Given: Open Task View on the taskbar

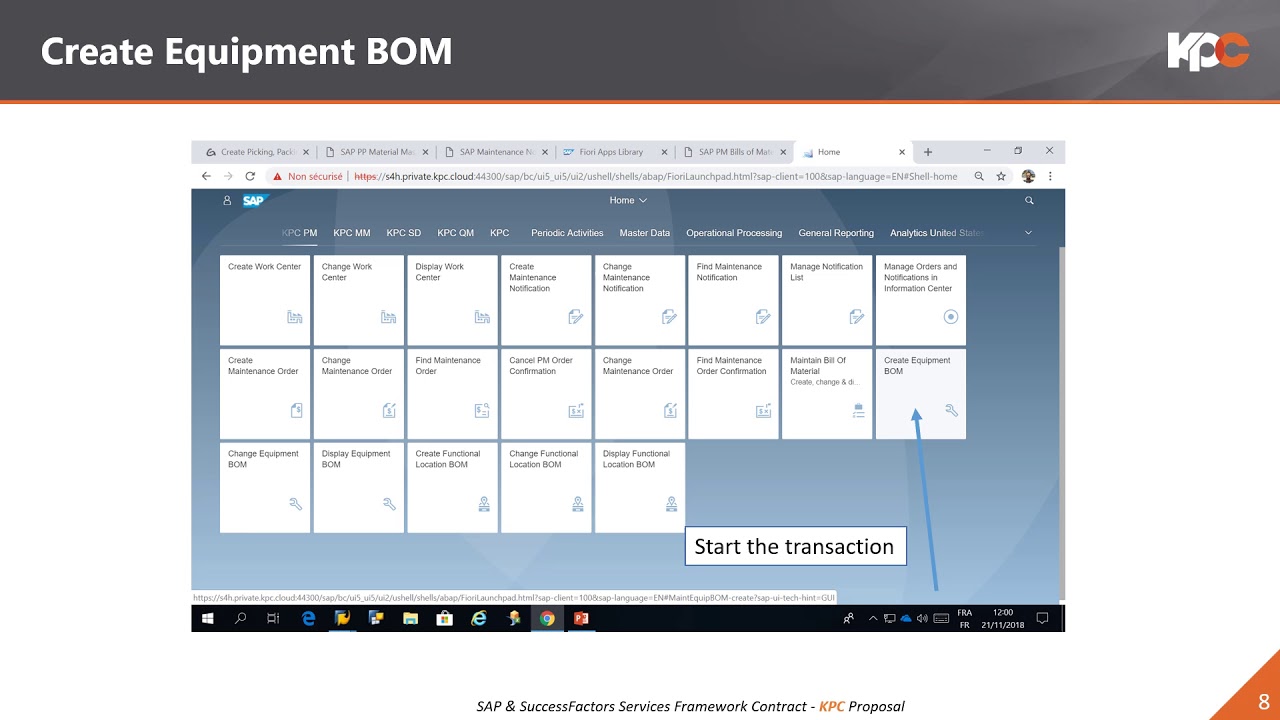Looking at the screenshot, I should [x=273, y=619].
